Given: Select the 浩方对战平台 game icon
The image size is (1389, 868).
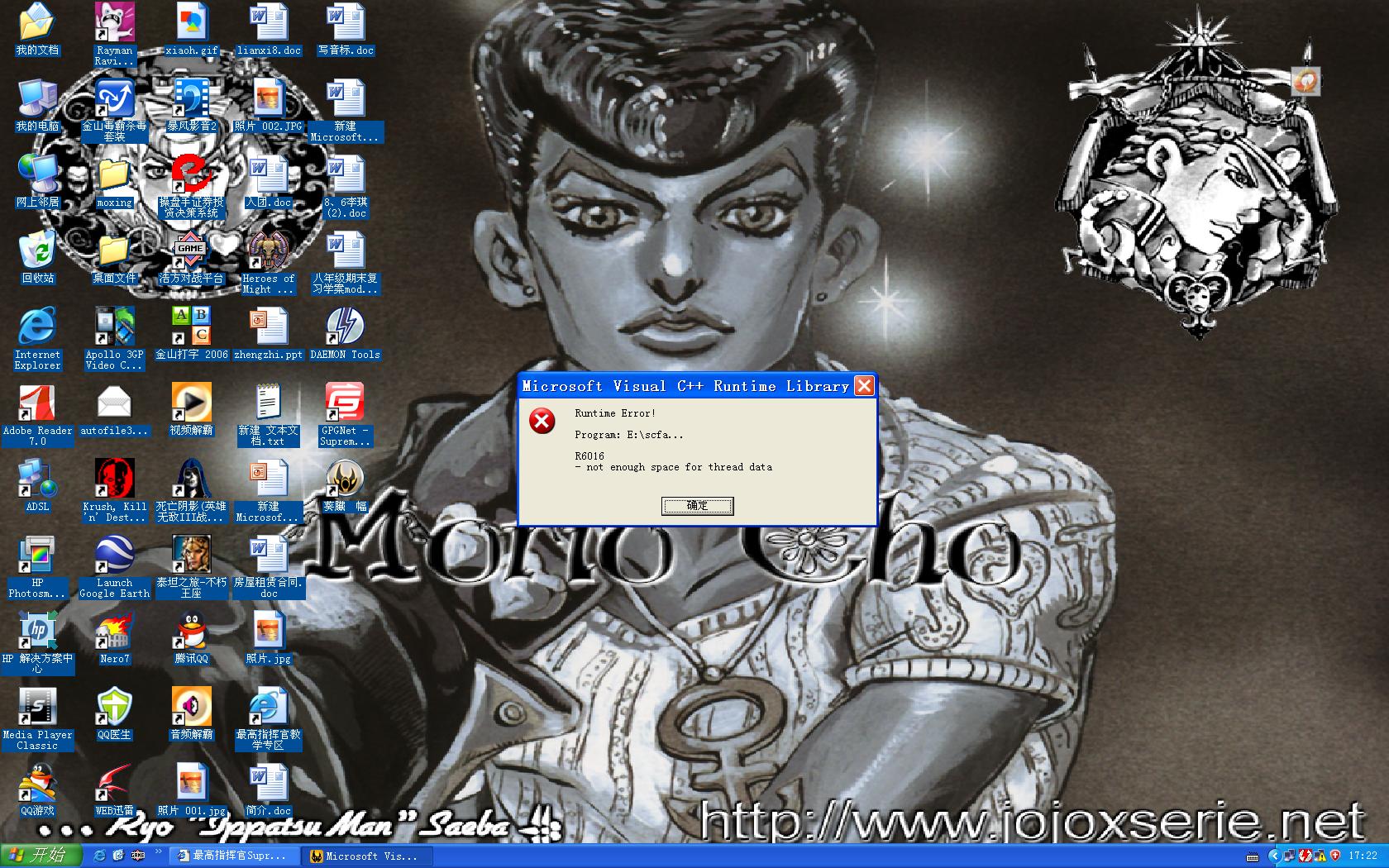Looking at the screenshot, I should (x=191, y=258).
